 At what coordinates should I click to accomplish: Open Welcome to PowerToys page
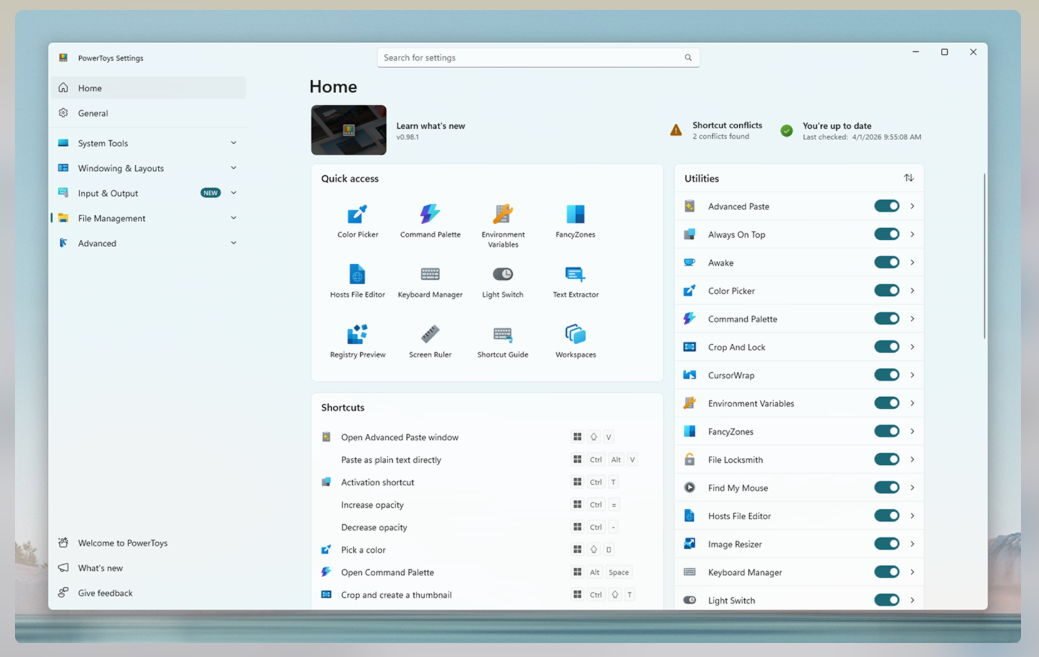coord(148,542)
